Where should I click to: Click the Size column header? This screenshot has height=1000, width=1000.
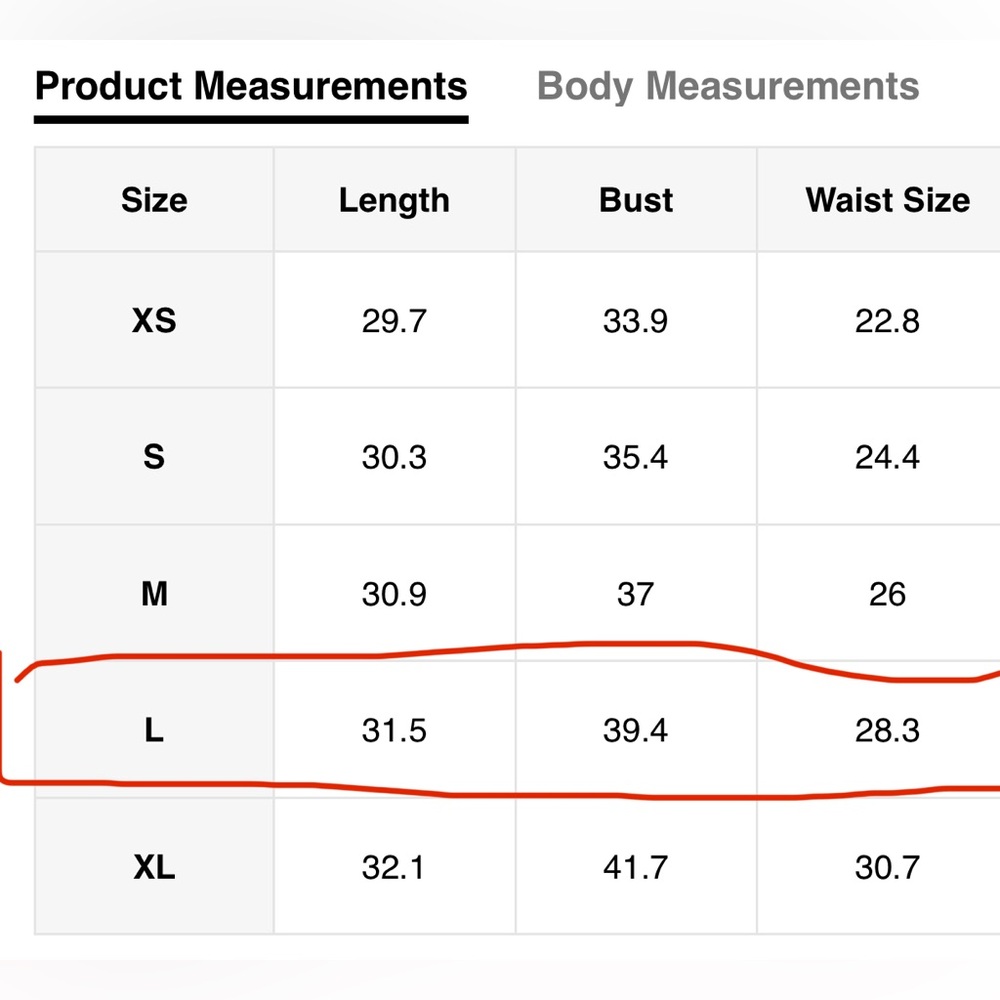pos(154,200)
